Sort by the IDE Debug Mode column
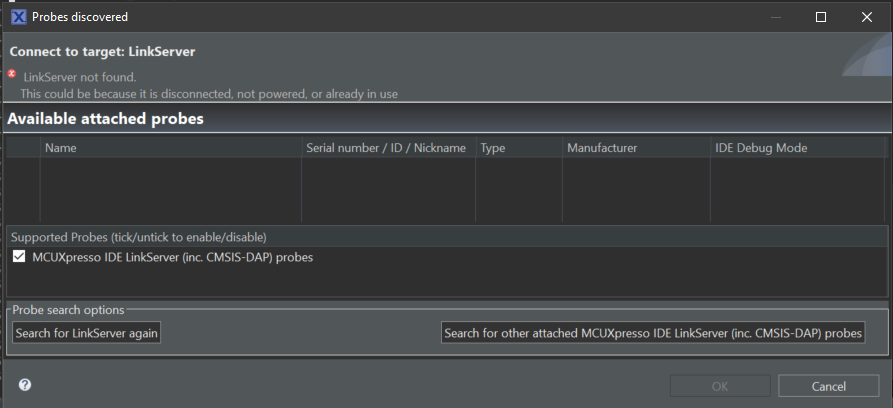Image resolution: width=893 pixels, height=408 pixels. pos(796,148)
